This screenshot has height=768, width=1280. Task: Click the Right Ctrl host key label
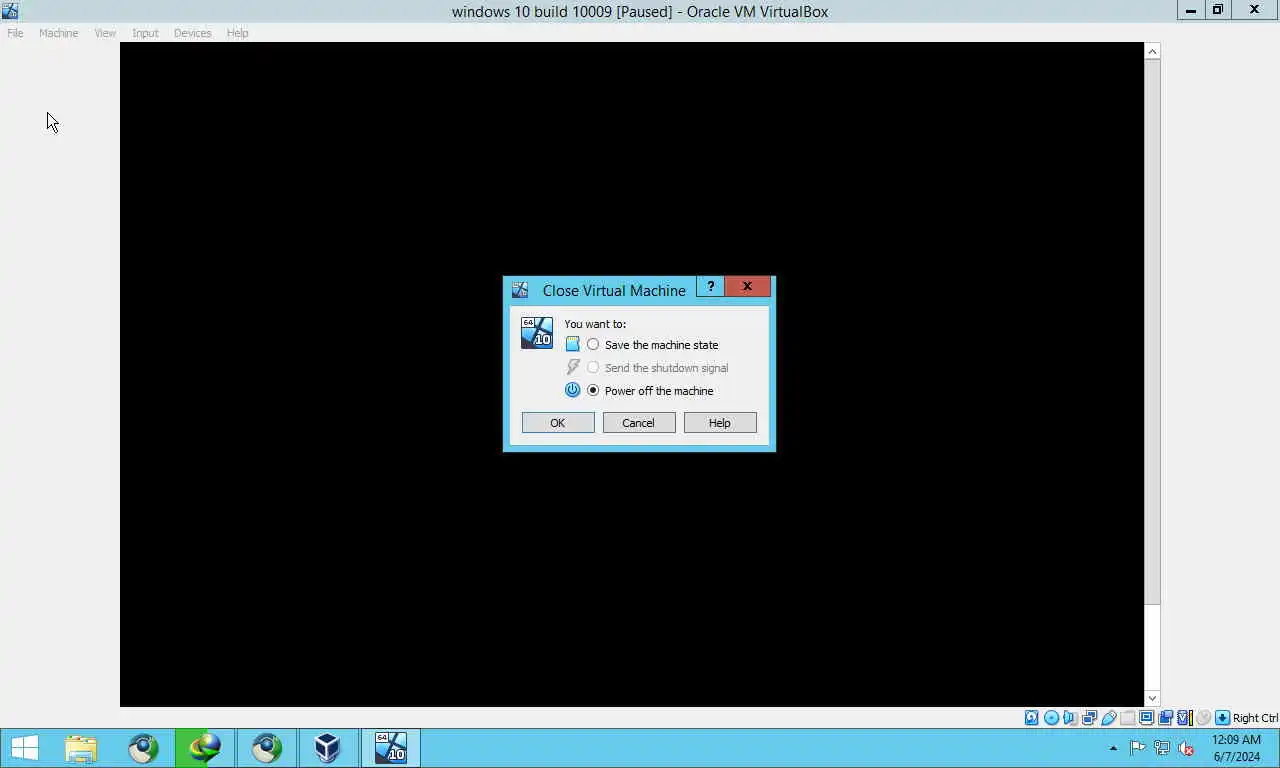point(1255,718)
